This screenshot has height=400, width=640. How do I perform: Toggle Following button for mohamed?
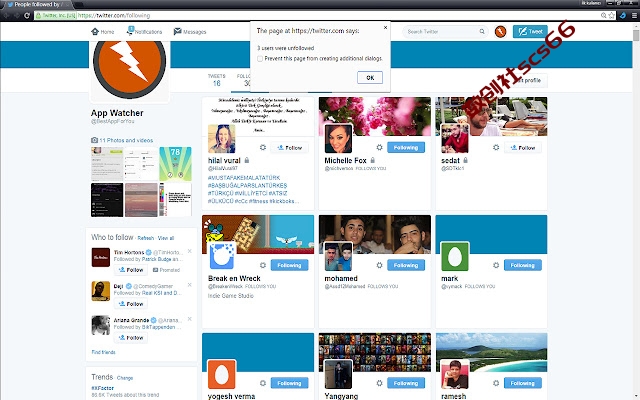click(406, 265)
